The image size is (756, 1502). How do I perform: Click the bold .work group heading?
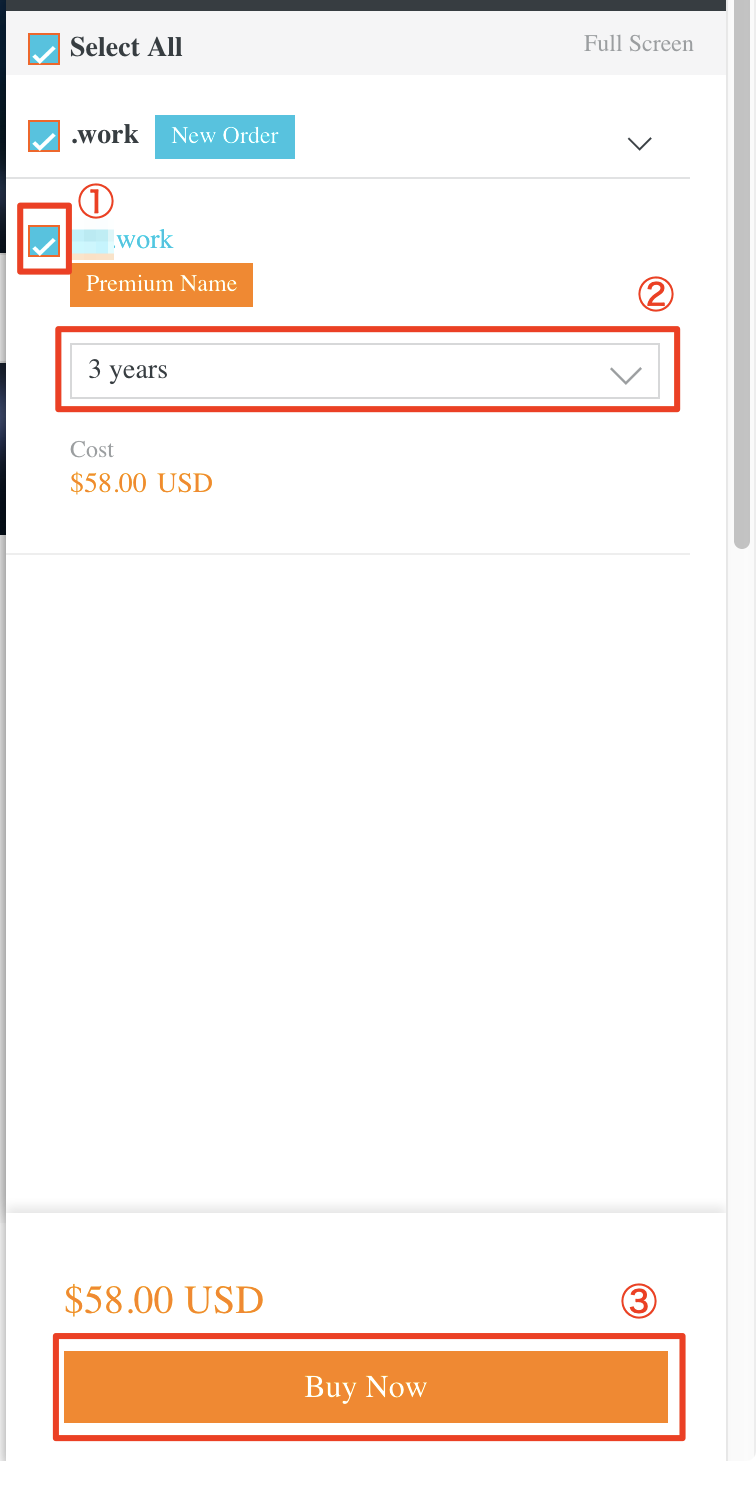click(105, 135)
